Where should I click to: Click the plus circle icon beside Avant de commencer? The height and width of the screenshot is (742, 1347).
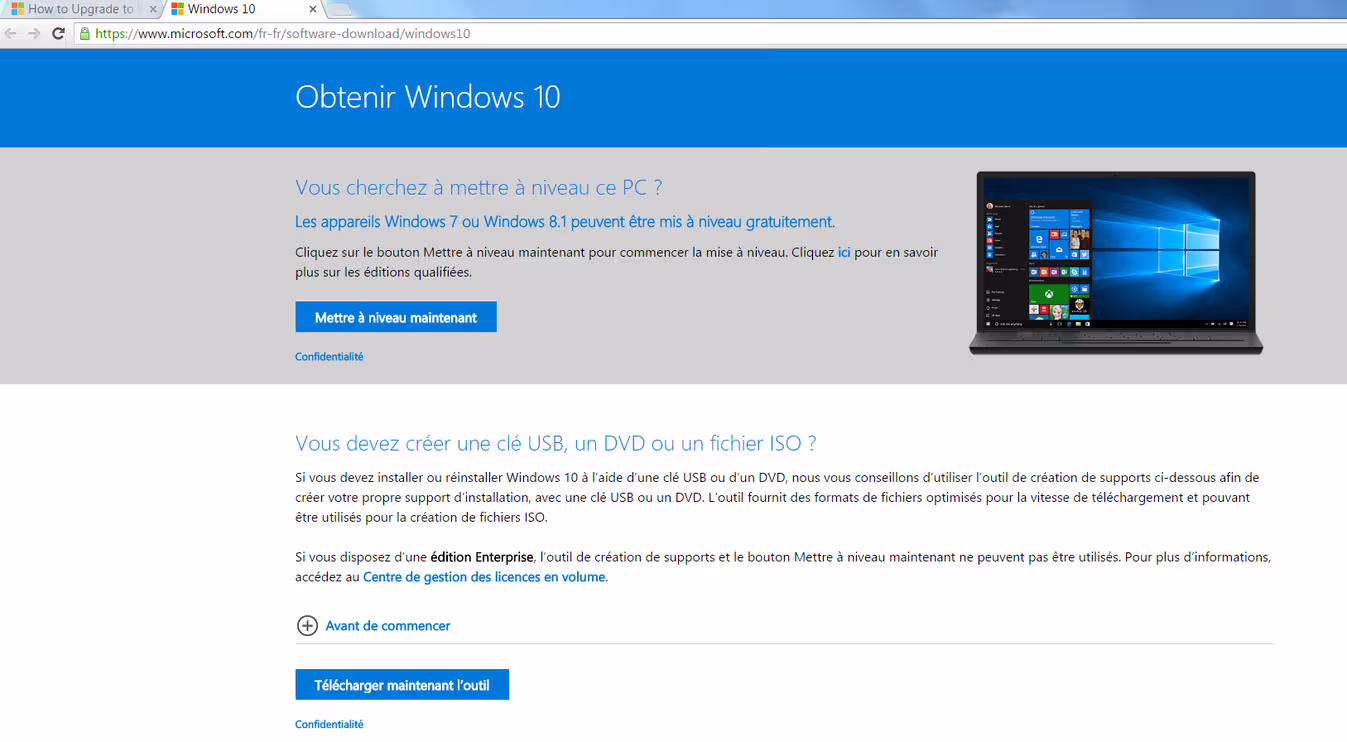(x=307, y=626)
